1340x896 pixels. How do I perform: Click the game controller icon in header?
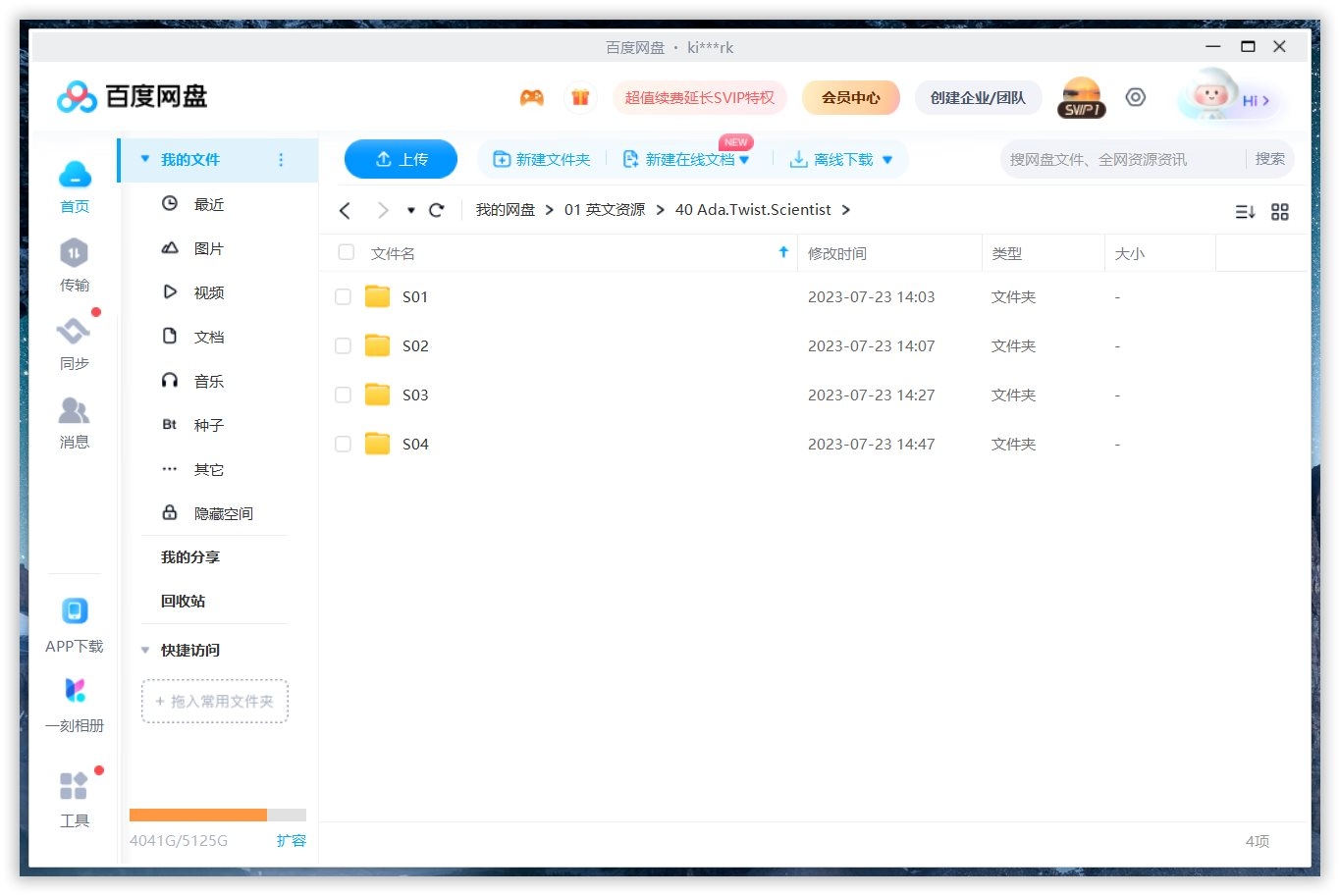click(x=531, y=97)
